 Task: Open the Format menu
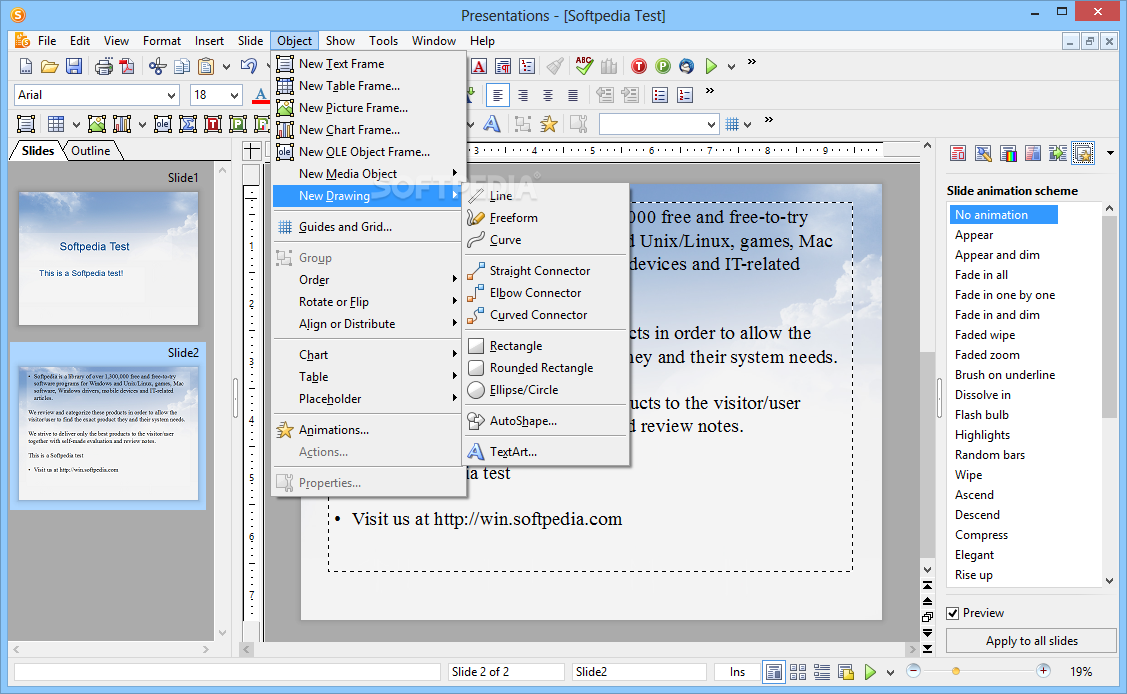pos(162,41)
